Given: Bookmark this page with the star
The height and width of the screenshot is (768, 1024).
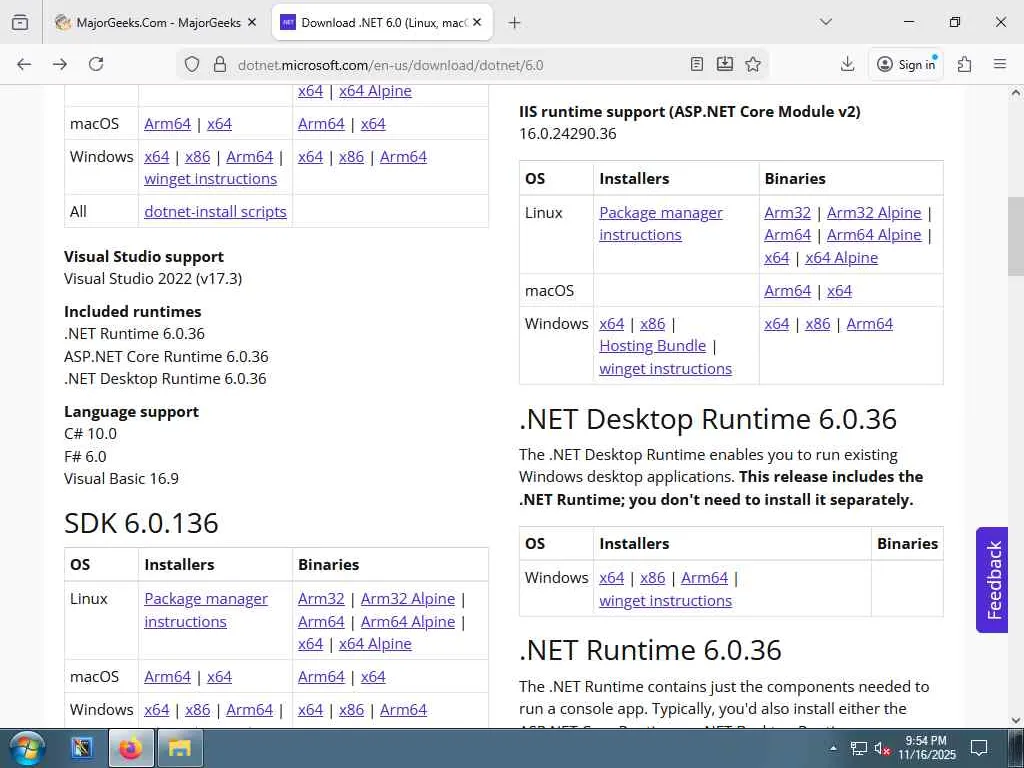Looking at the screenshot, I should 753,64.
